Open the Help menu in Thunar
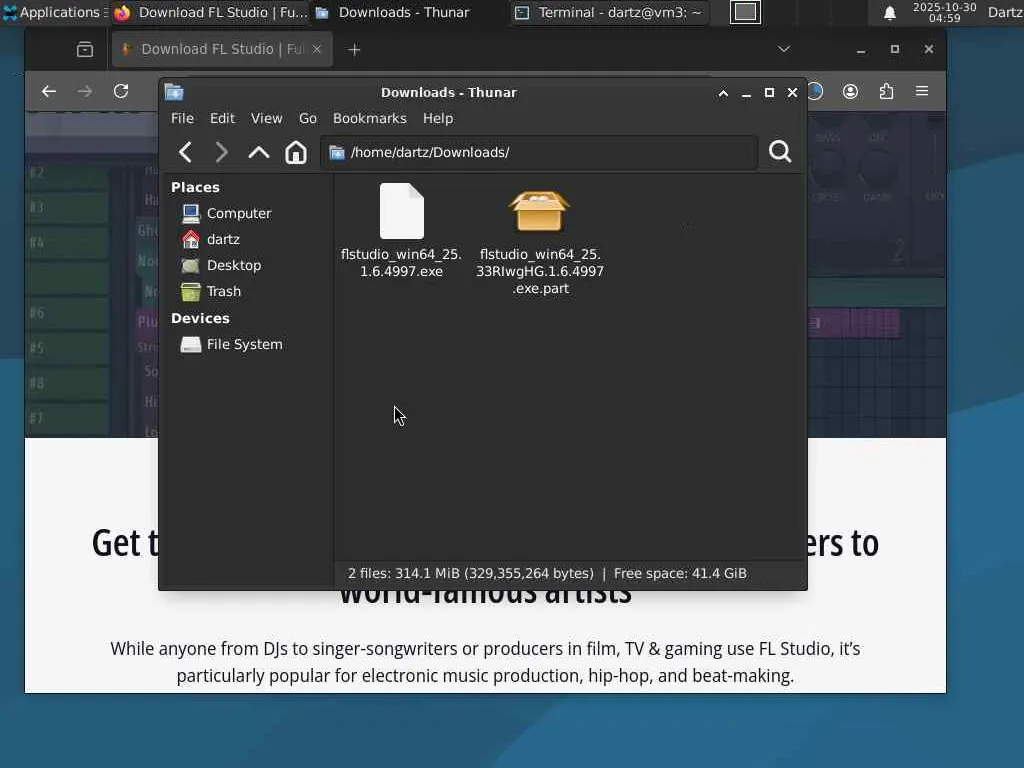 (438, 118)
